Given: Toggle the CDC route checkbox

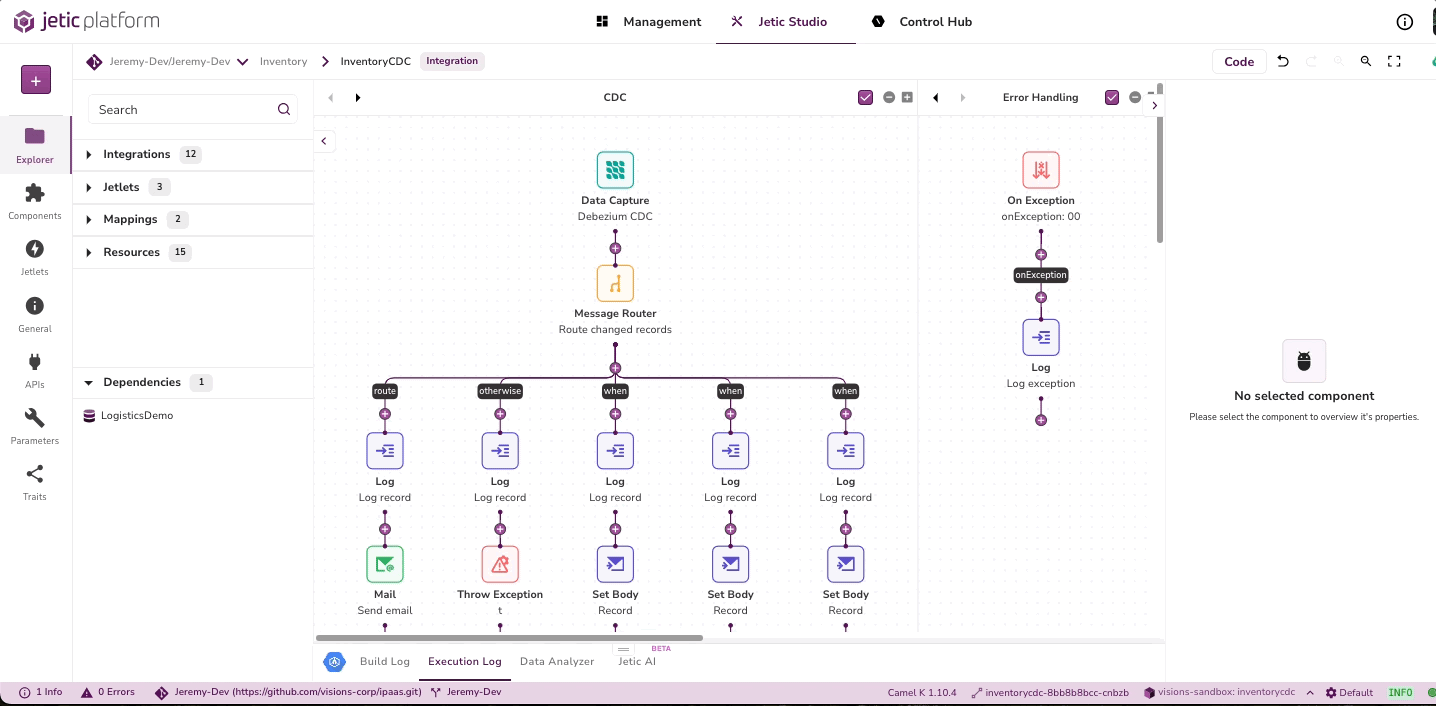Looking at the screenshot, I should click(866, 98).
